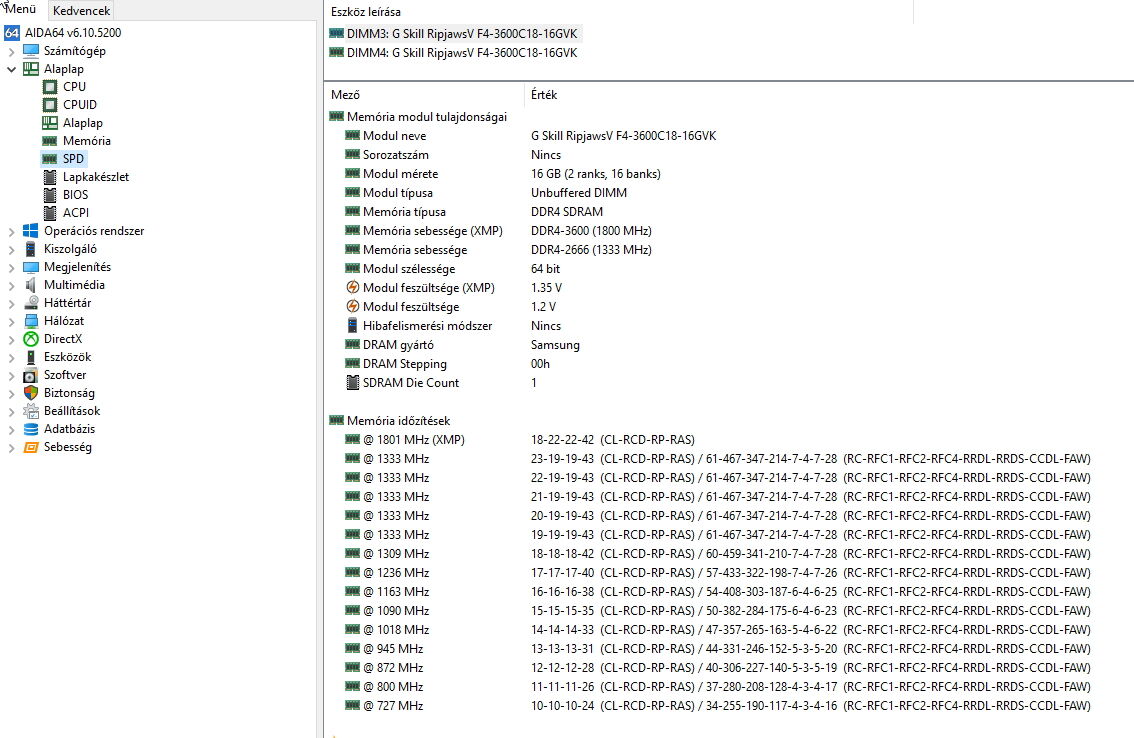
Task: Expand the DirectX tree node
Action: [x=11, y=339]
